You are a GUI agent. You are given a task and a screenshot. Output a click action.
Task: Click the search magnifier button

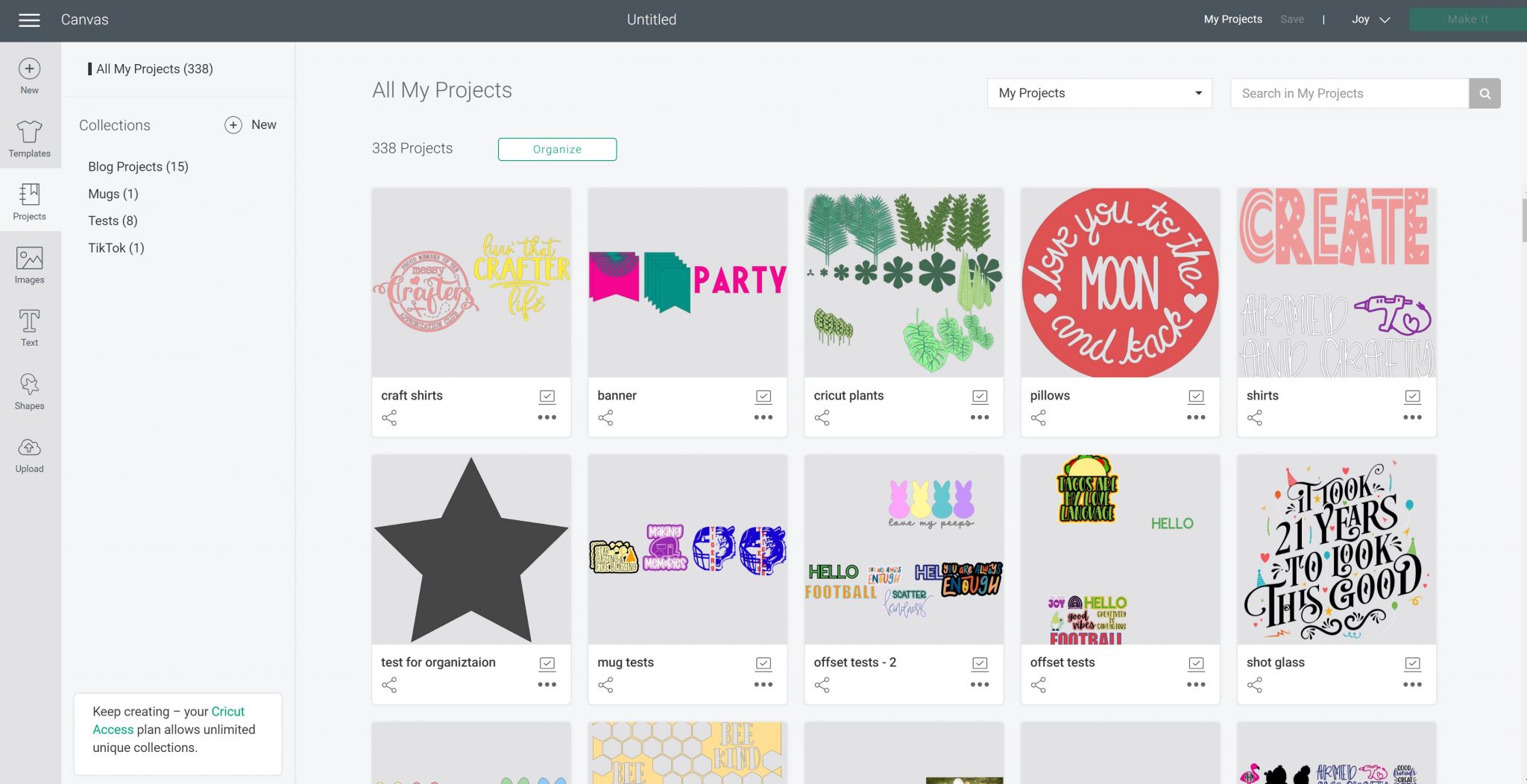[x=1485, y=93]
